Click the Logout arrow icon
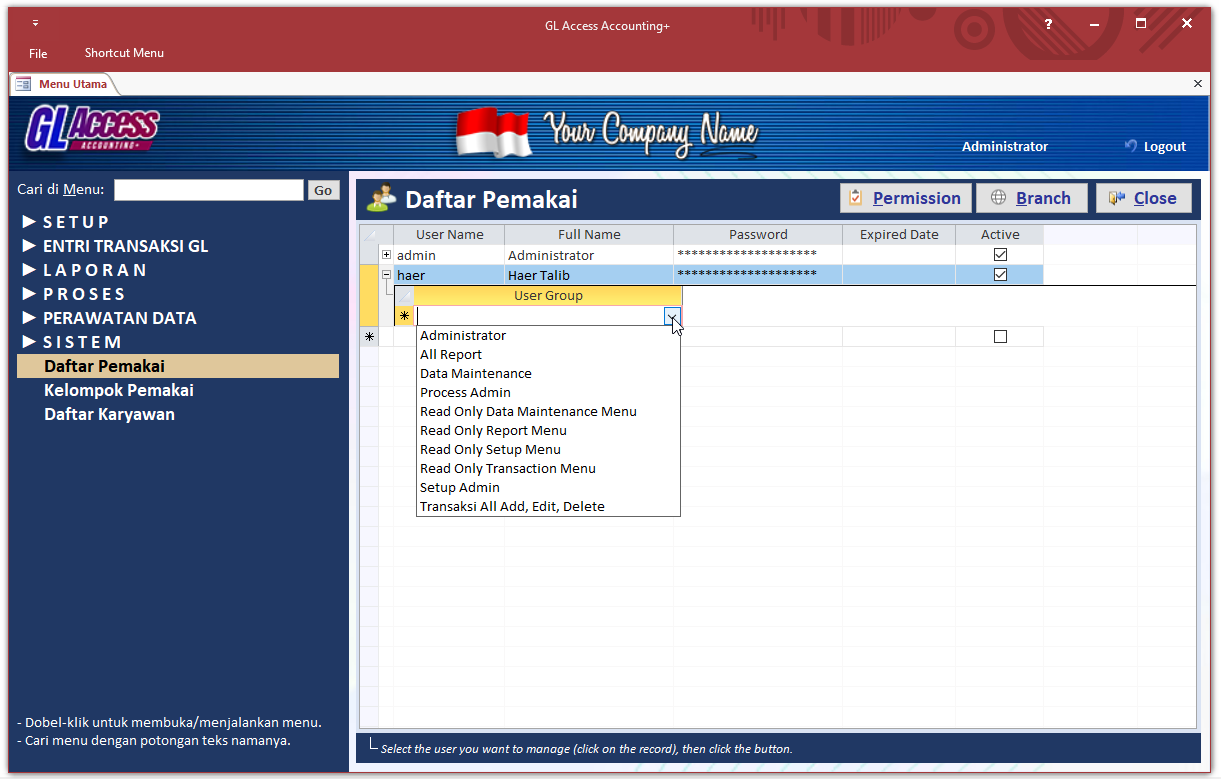 1131,146
